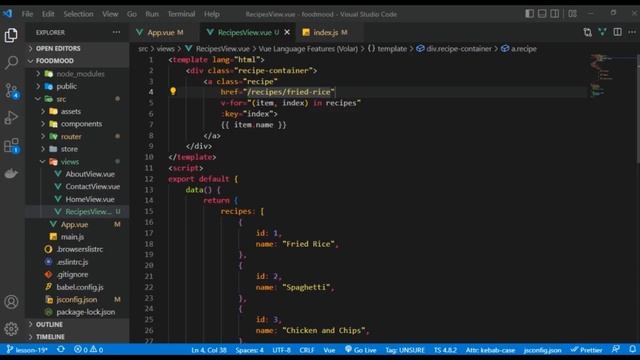The width and height of the screenshot is (640, 360).
Task: Open editor more actions ellipsis
Action: pos(632,32)
